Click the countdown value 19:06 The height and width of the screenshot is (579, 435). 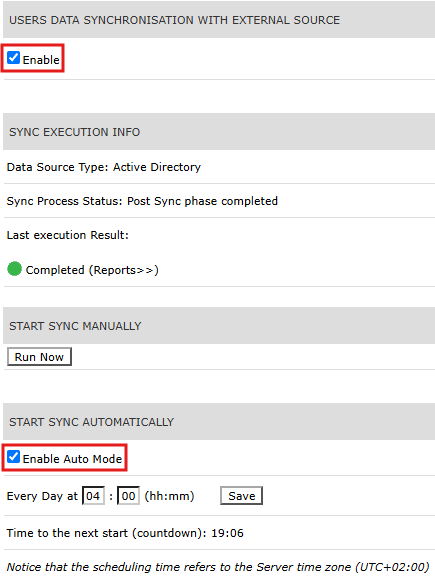coord(227,533)
